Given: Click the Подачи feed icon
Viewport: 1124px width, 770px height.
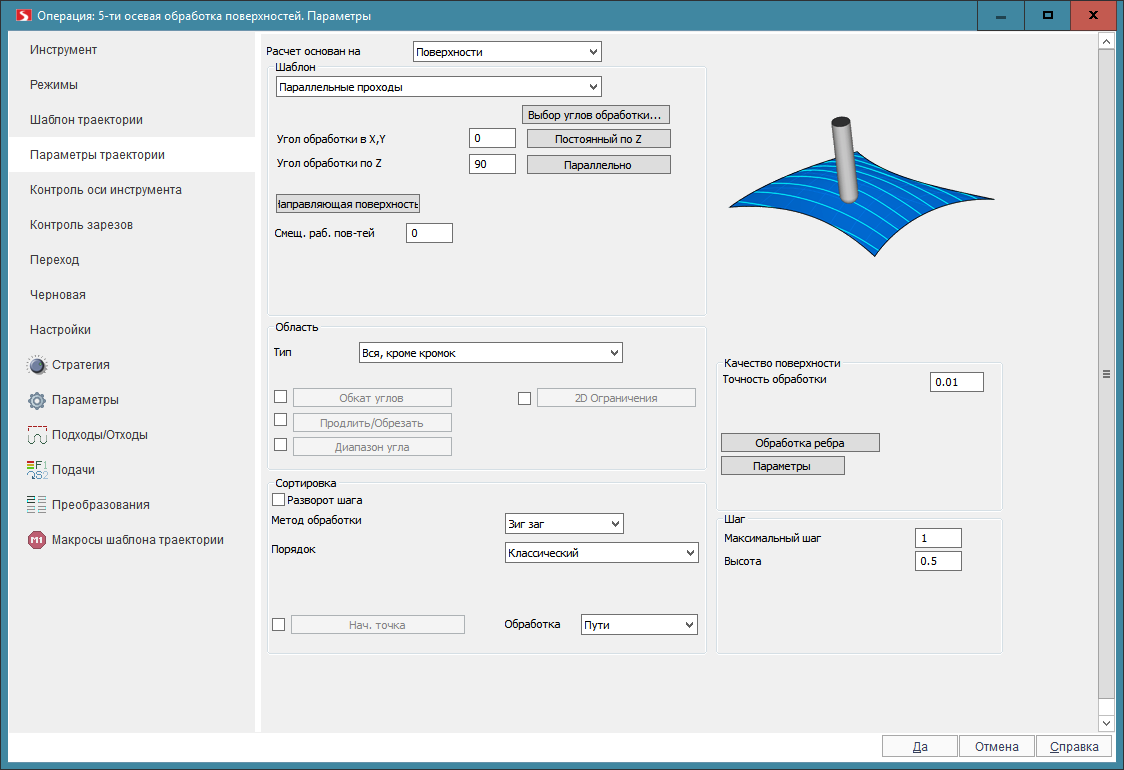Looking at the screenshot, I should (37, 470).
